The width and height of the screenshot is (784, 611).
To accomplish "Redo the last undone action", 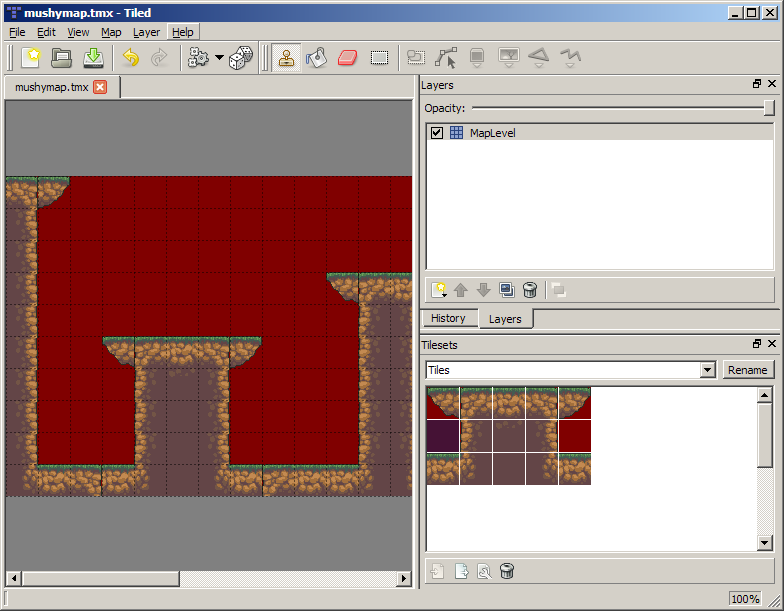I will coord(160,58).
